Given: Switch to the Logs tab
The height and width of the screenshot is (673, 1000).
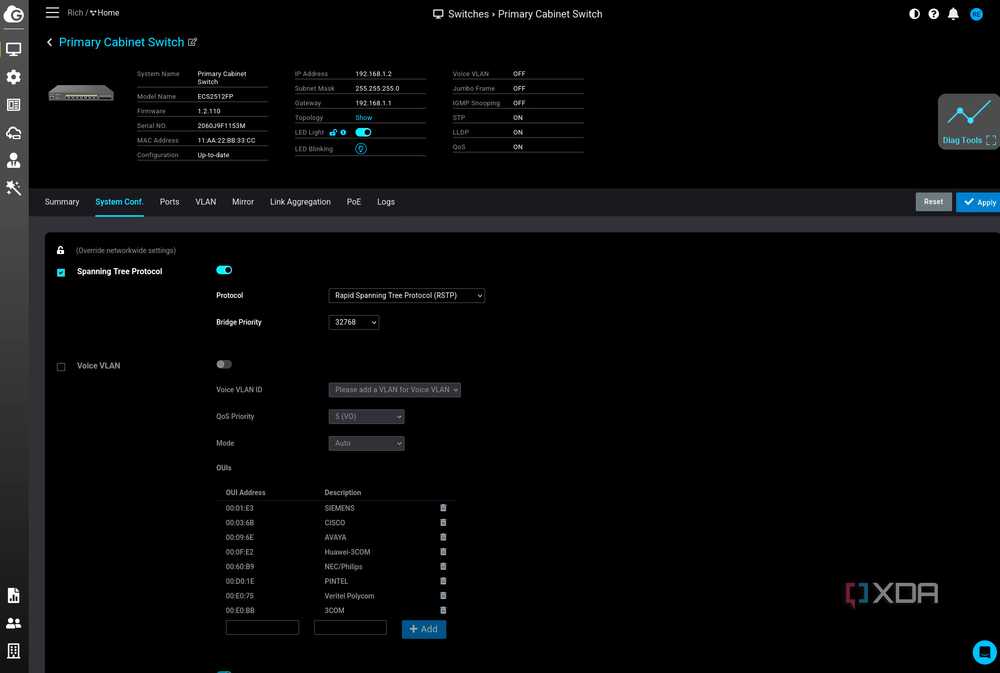Looking at the screenshot, I should [x=386, y=202].
